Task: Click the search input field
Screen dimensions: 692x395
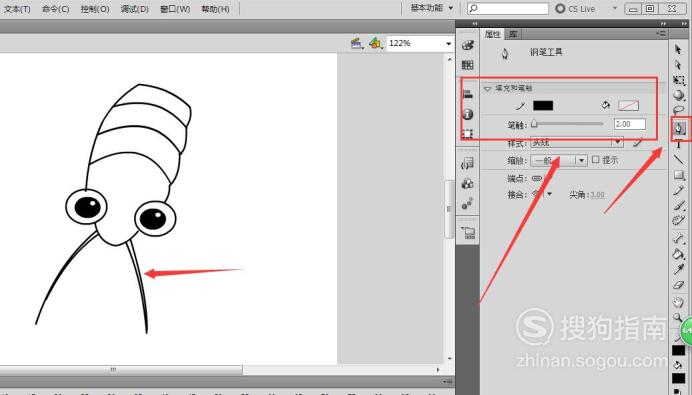Action: [508, 8]
